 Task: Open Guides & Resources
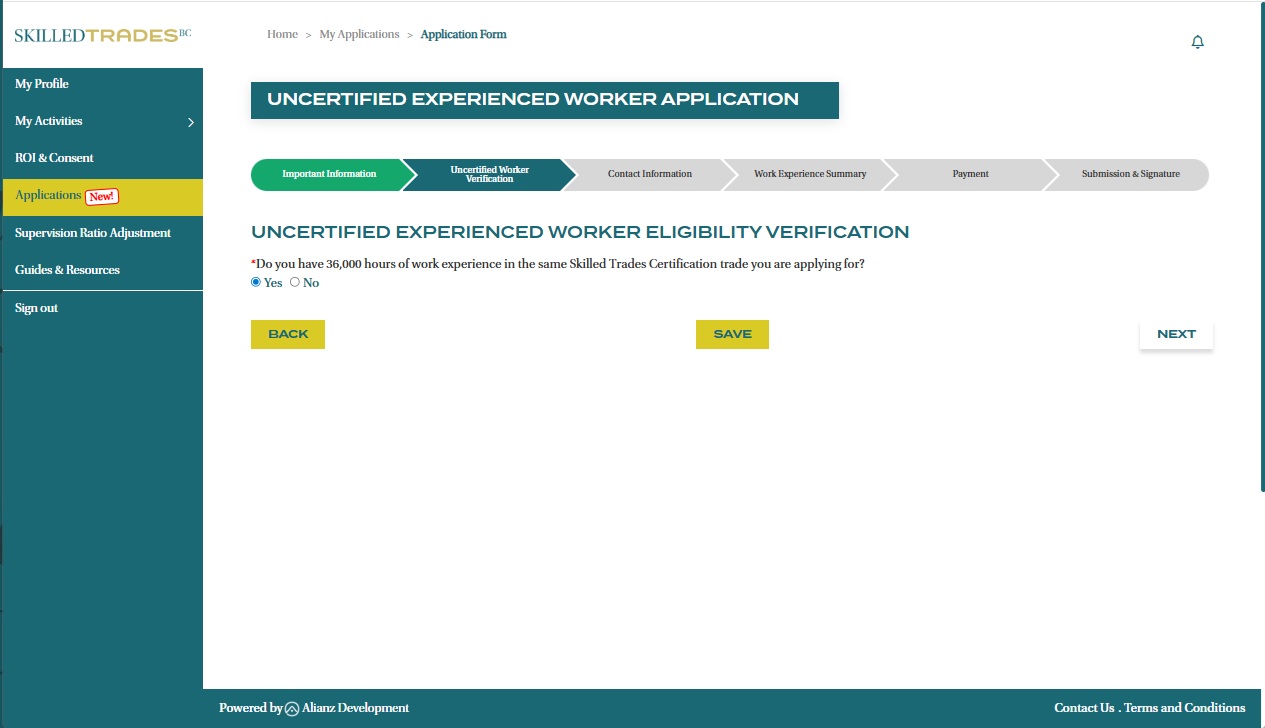(x=67, y=270)
